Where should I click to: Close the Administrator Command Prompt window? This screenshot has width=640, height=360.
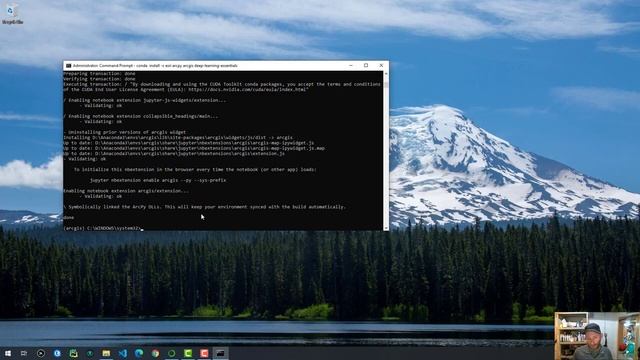coord(381,65)
